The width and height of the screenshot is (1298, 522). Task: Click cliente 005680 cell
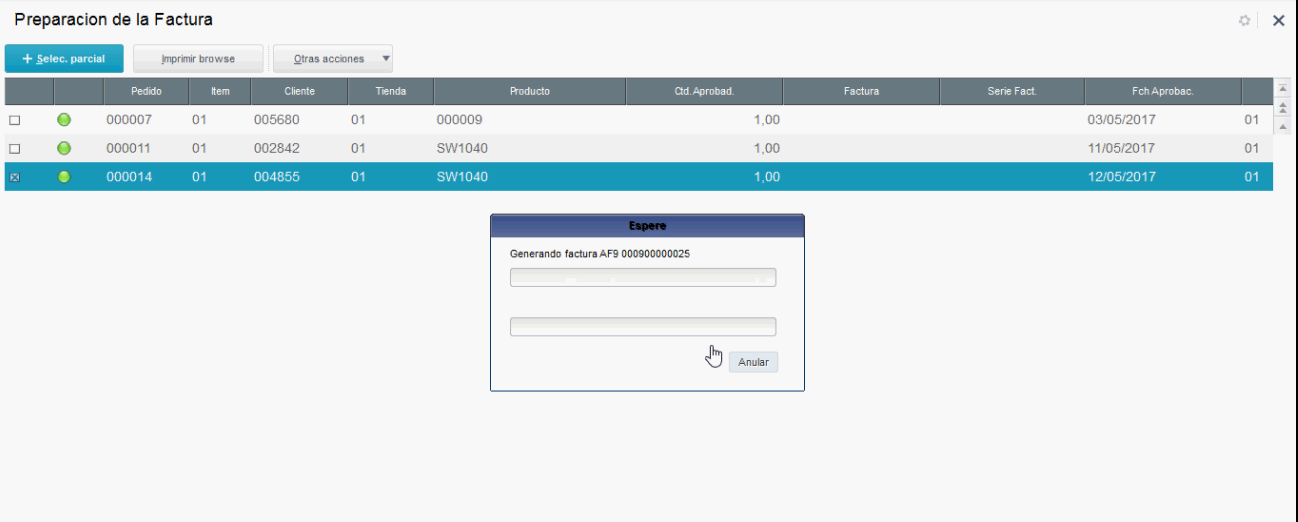277,120
